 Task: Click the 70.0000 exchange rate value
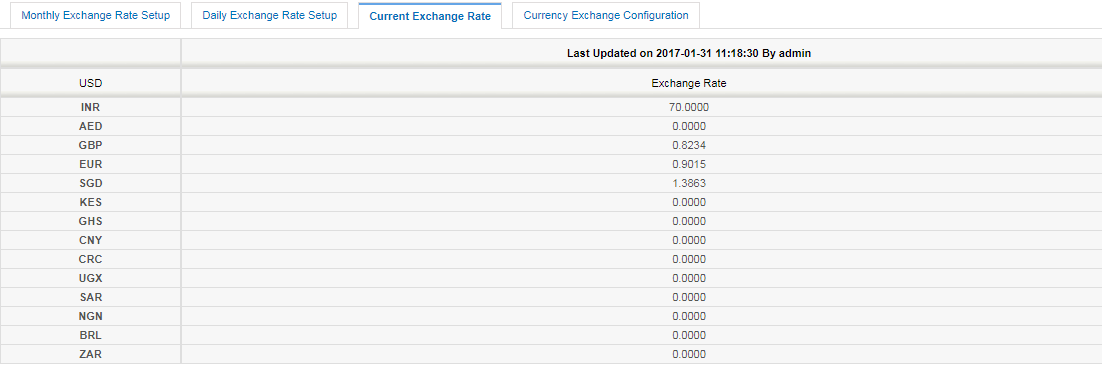(x=689, y=108)
